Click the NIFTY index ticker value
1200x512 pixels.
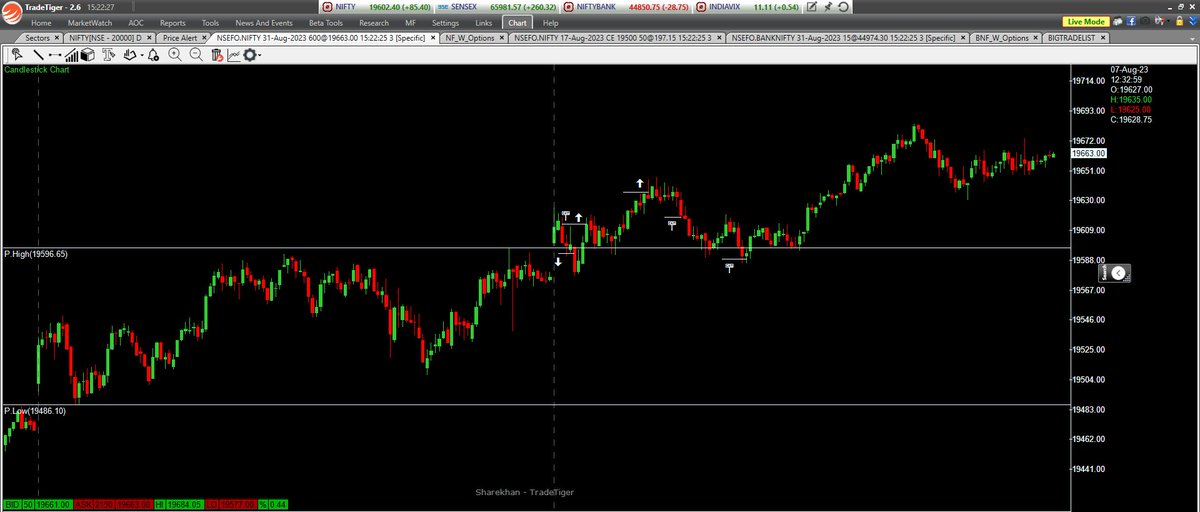point(402,6)
